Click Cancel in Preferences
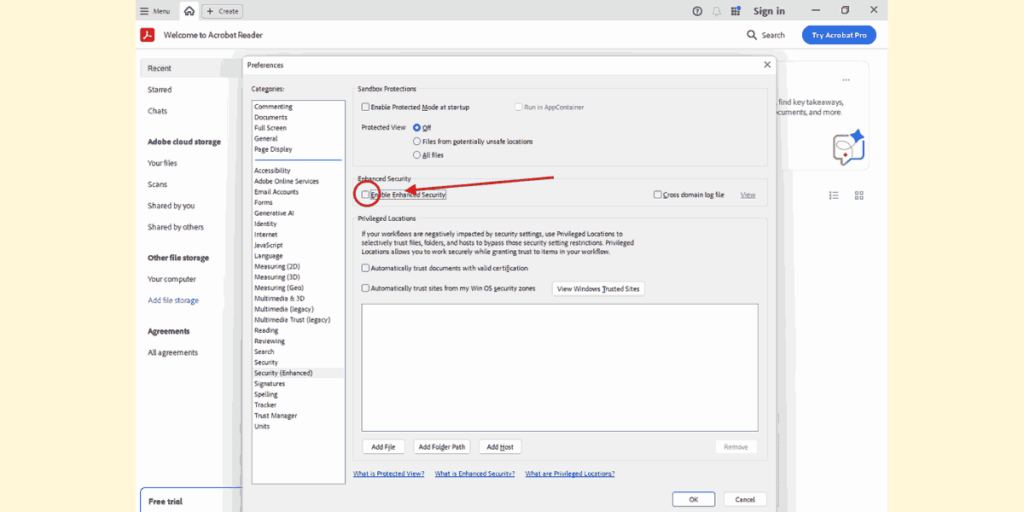The image size is (1024, 512). [x=745, y=499]
